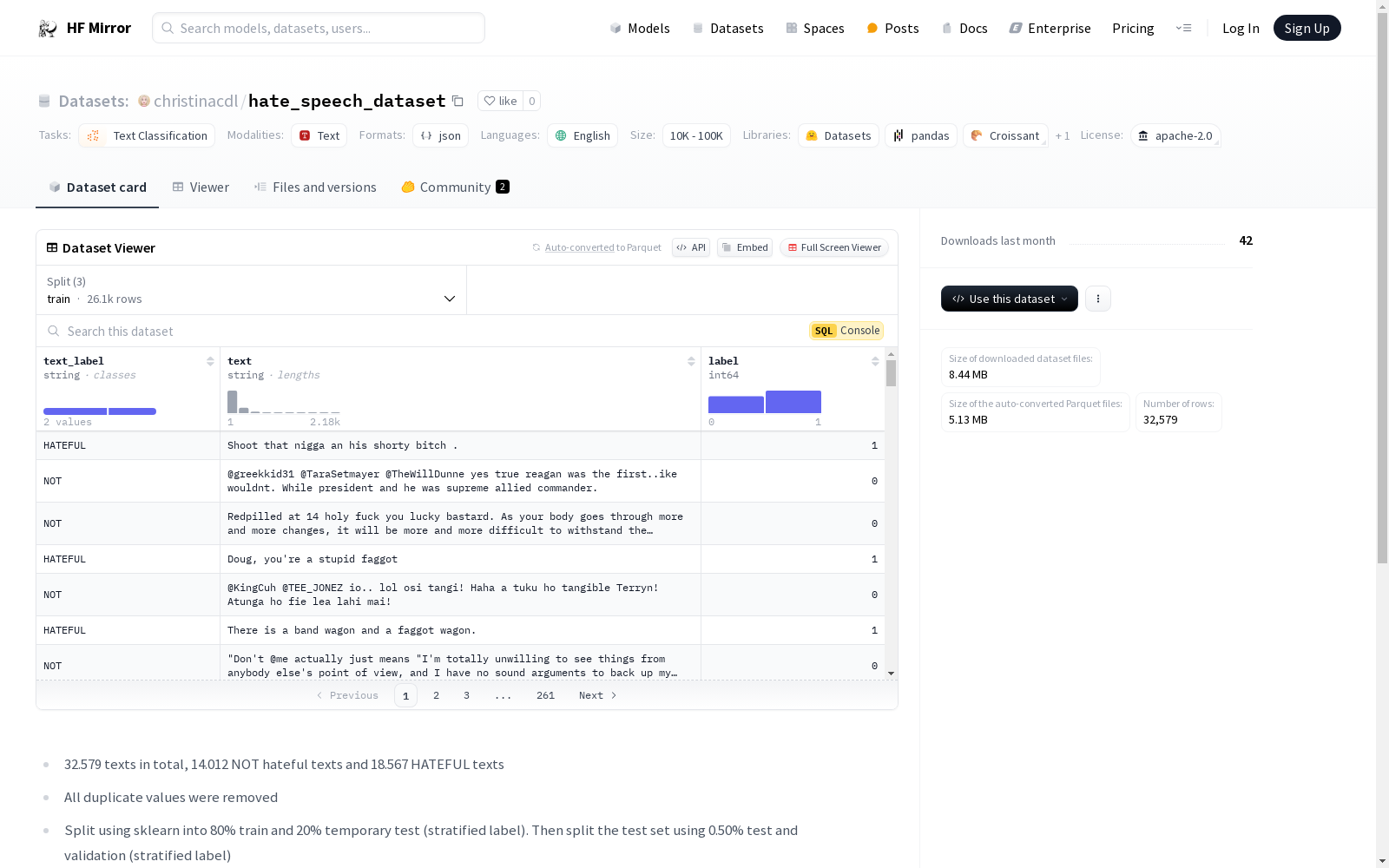Viewport: 1389px width, 868px height.
Task: Select the Text Classification task tag
Action: (x=147, y=135)
